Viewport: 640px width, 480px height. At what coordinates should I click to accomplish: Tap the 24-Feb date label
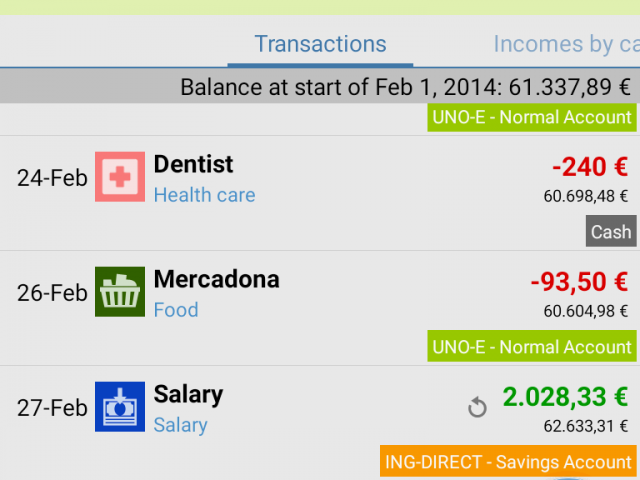point(52,178)
